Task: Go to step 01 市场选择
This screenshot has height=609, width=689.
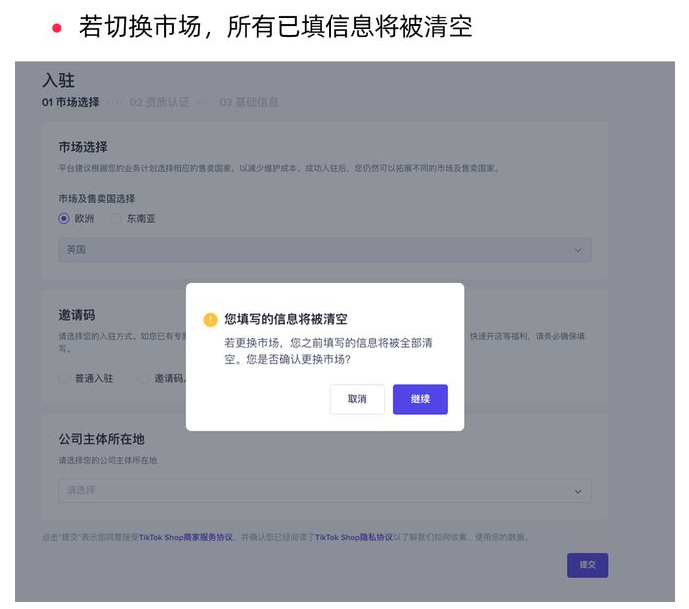Action: pos(70,102)
